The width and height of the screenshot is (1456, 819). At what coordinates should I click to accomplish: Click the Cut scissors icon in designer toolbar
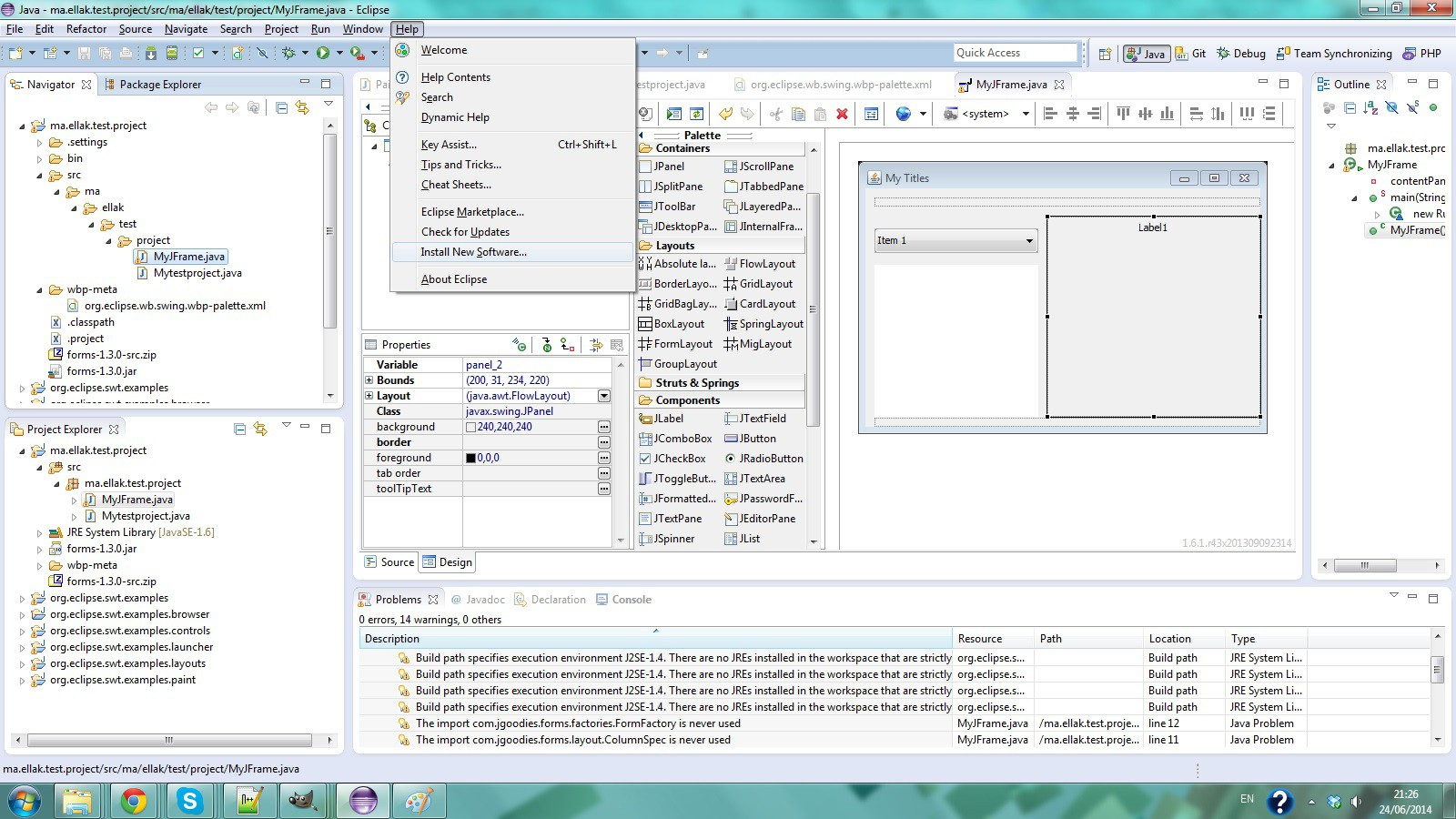(776, 114)
